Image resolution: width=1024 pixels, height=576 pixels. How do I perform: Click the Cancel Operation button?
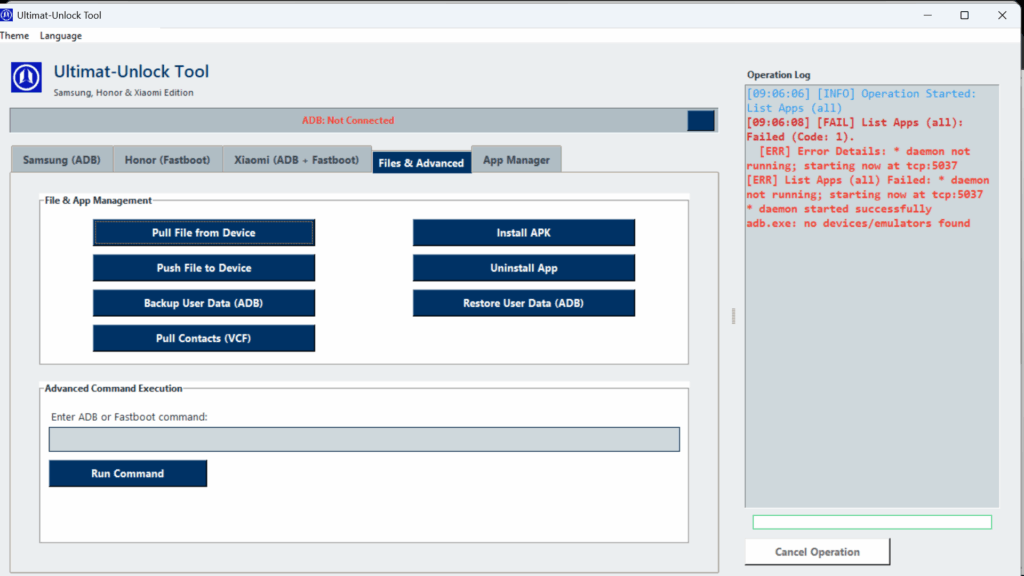[x=817, y=552]
